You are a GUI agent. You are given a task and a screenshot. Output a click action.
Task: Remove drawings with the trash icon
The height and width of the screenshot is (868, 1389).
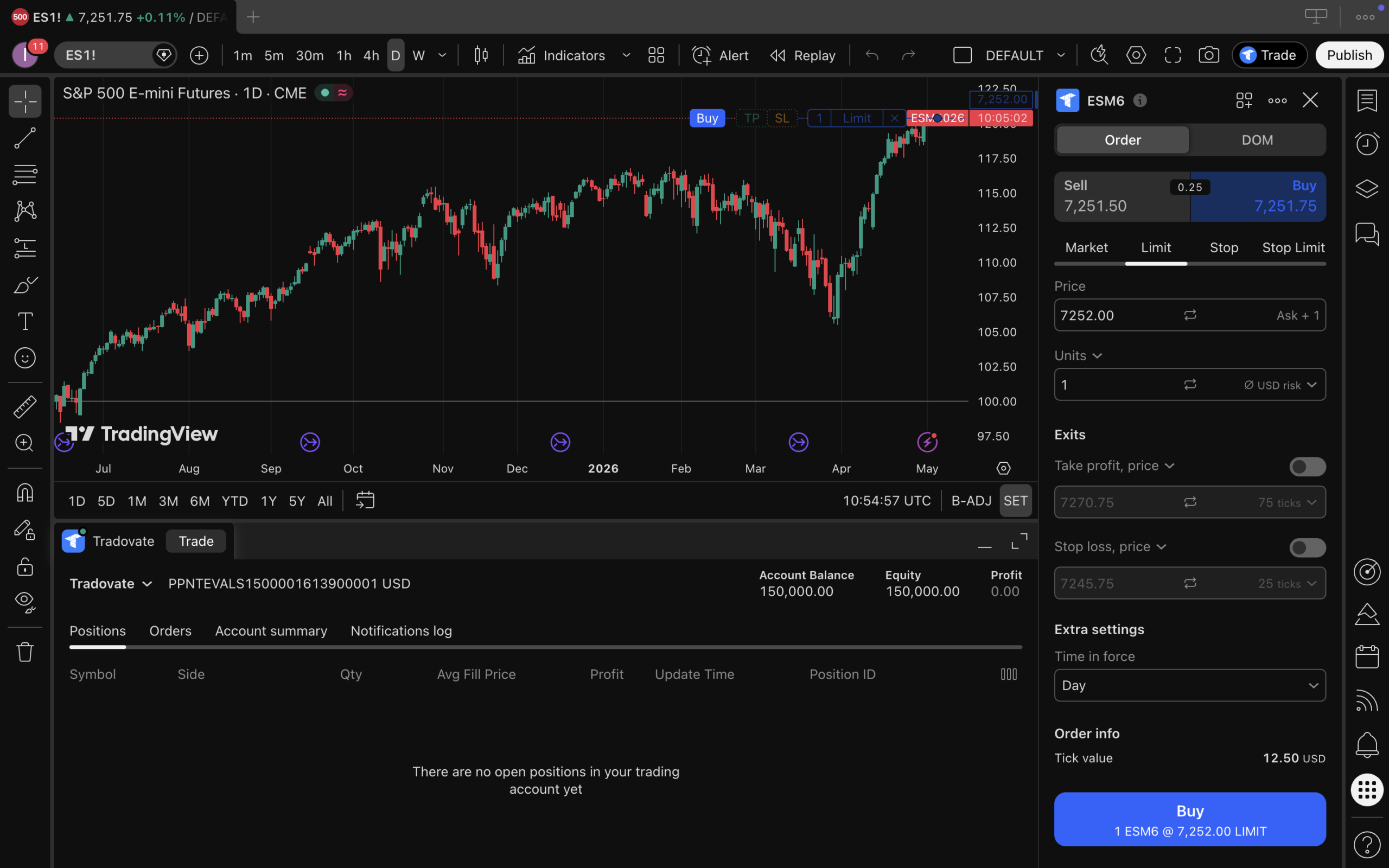(24, 652)
